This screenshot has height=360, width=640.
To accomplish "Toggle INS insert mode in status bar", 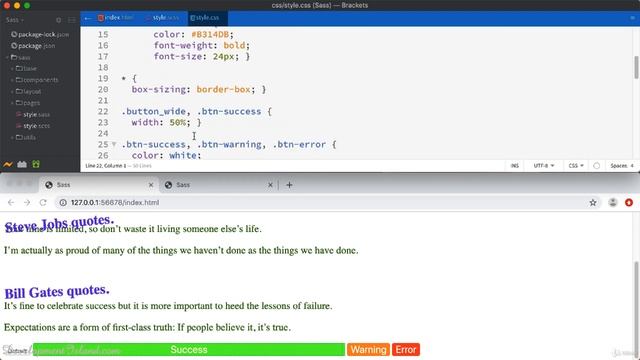I will tap(515, 166).
